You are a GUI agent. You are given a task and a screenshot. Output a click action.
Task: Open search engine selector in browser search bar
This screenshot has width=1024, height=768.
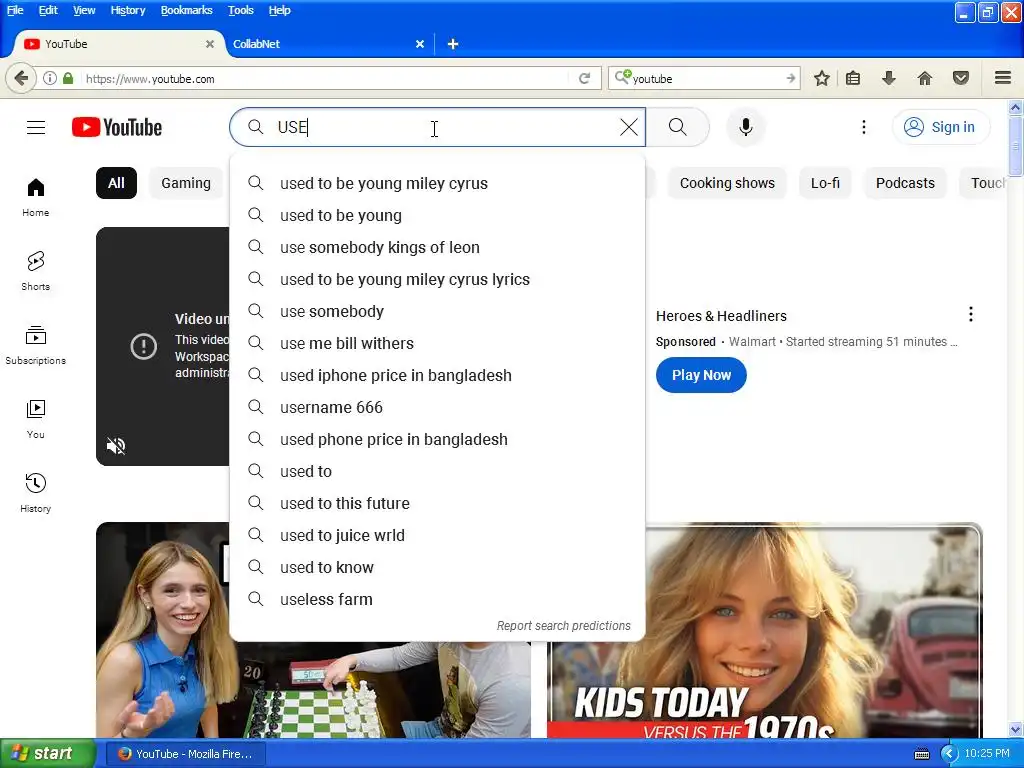click(x=623, y=78)
